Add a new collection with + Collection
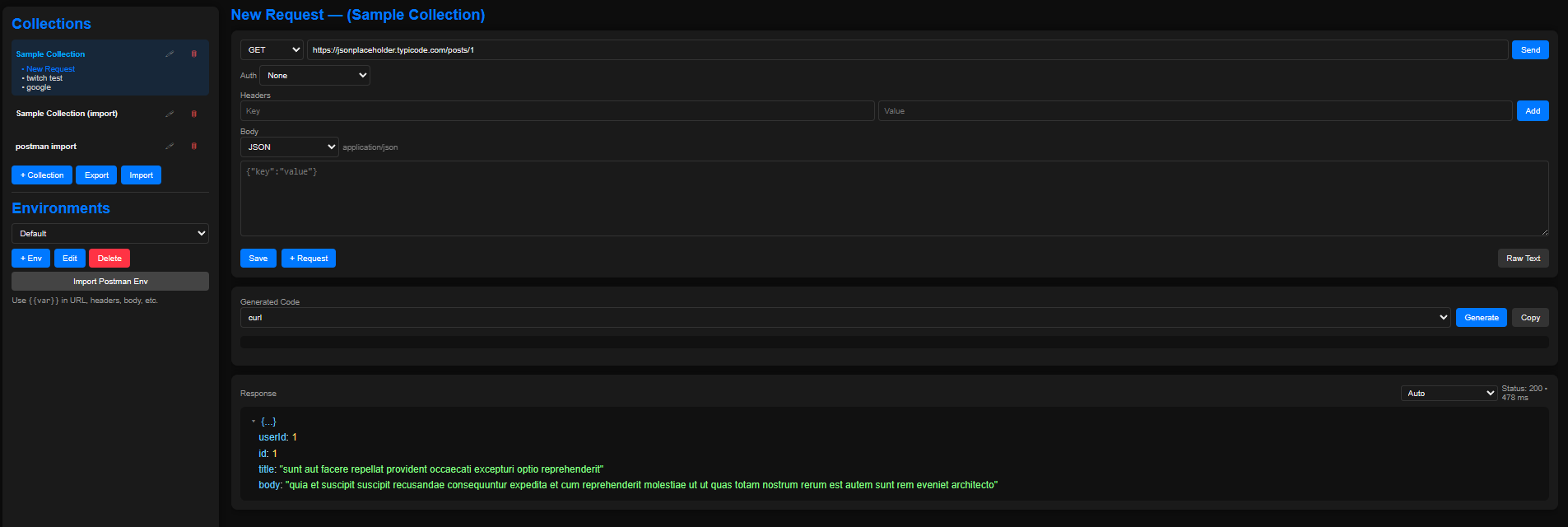This screenshot has width=1568, height=527. (42, 175)
